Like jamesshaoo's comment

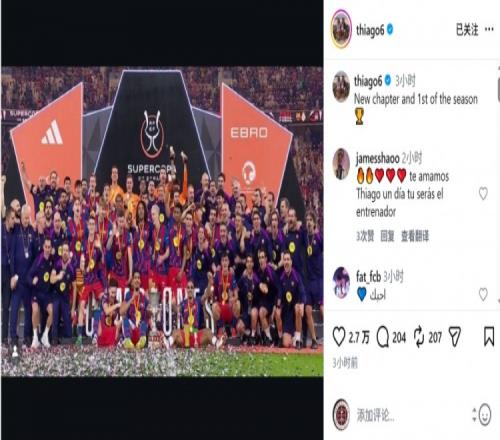pos(483,193)
